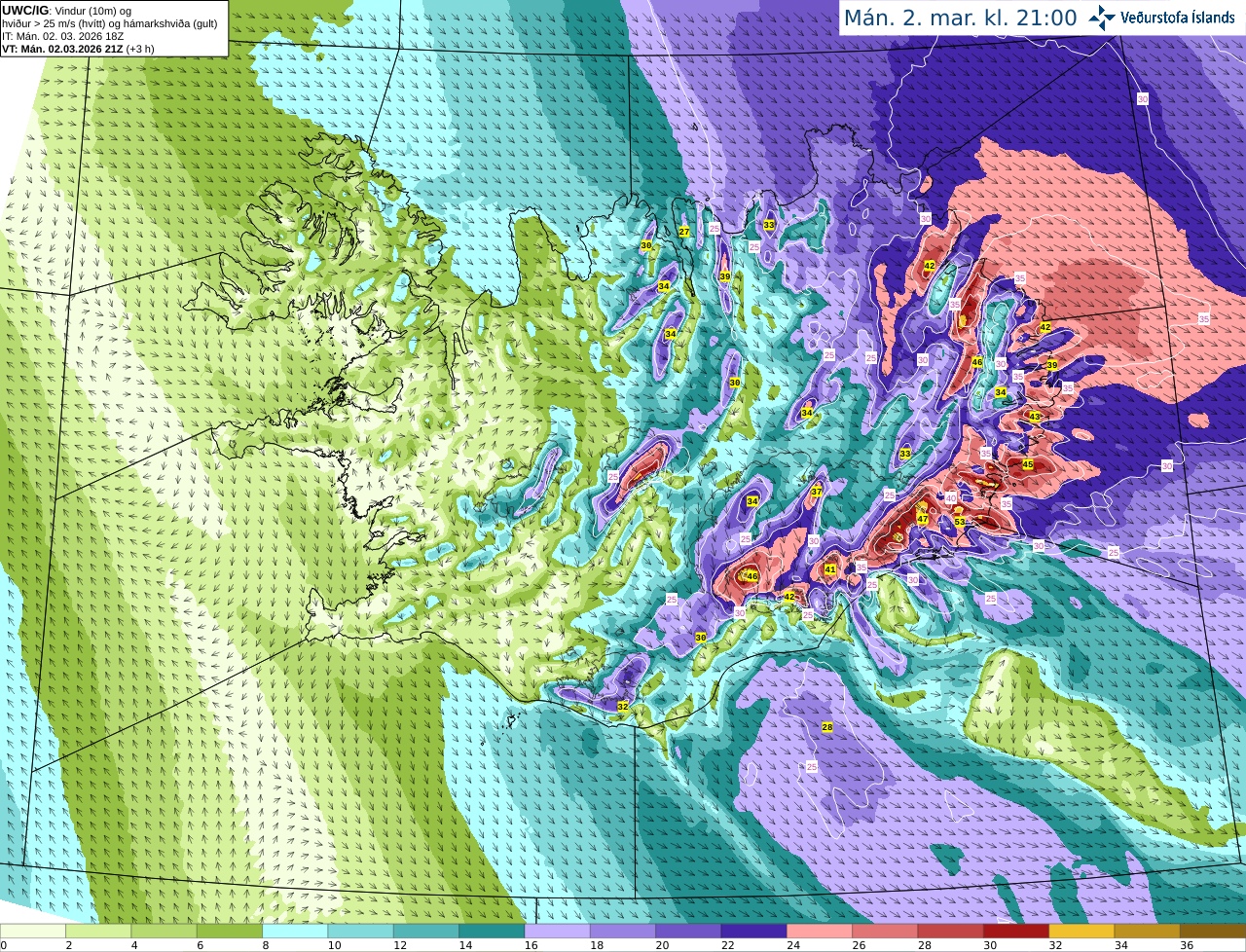Click the yellow peak gust label '37'
Image resolution: width=1246 pixels, height=952 pixels.
click(817, 492)
